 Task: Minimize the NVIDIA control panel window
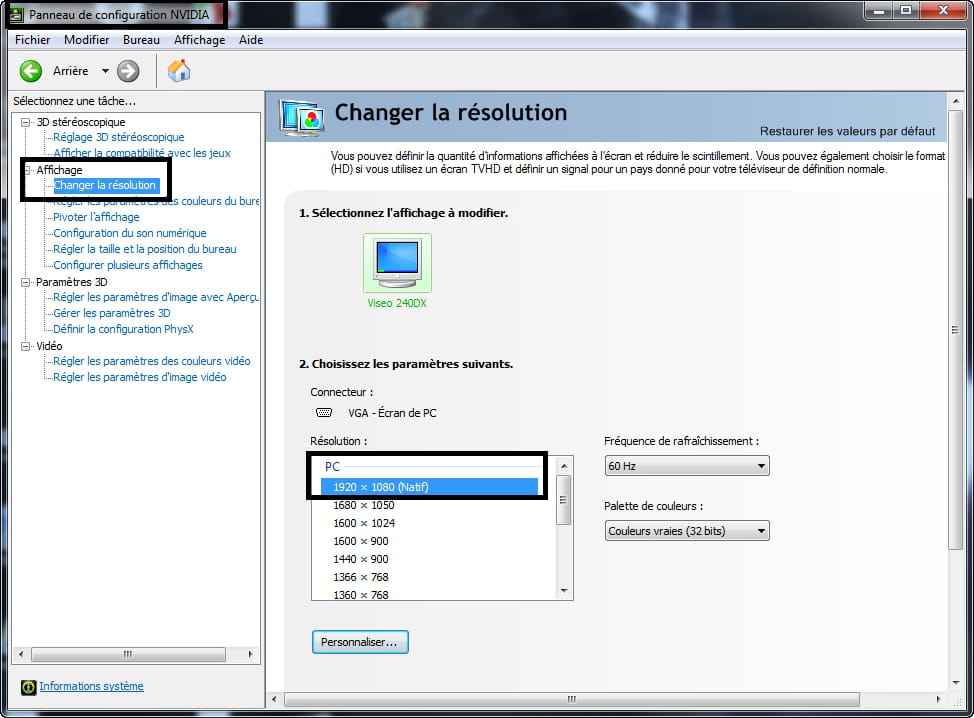pyautogui.click(x=879, y=11)
